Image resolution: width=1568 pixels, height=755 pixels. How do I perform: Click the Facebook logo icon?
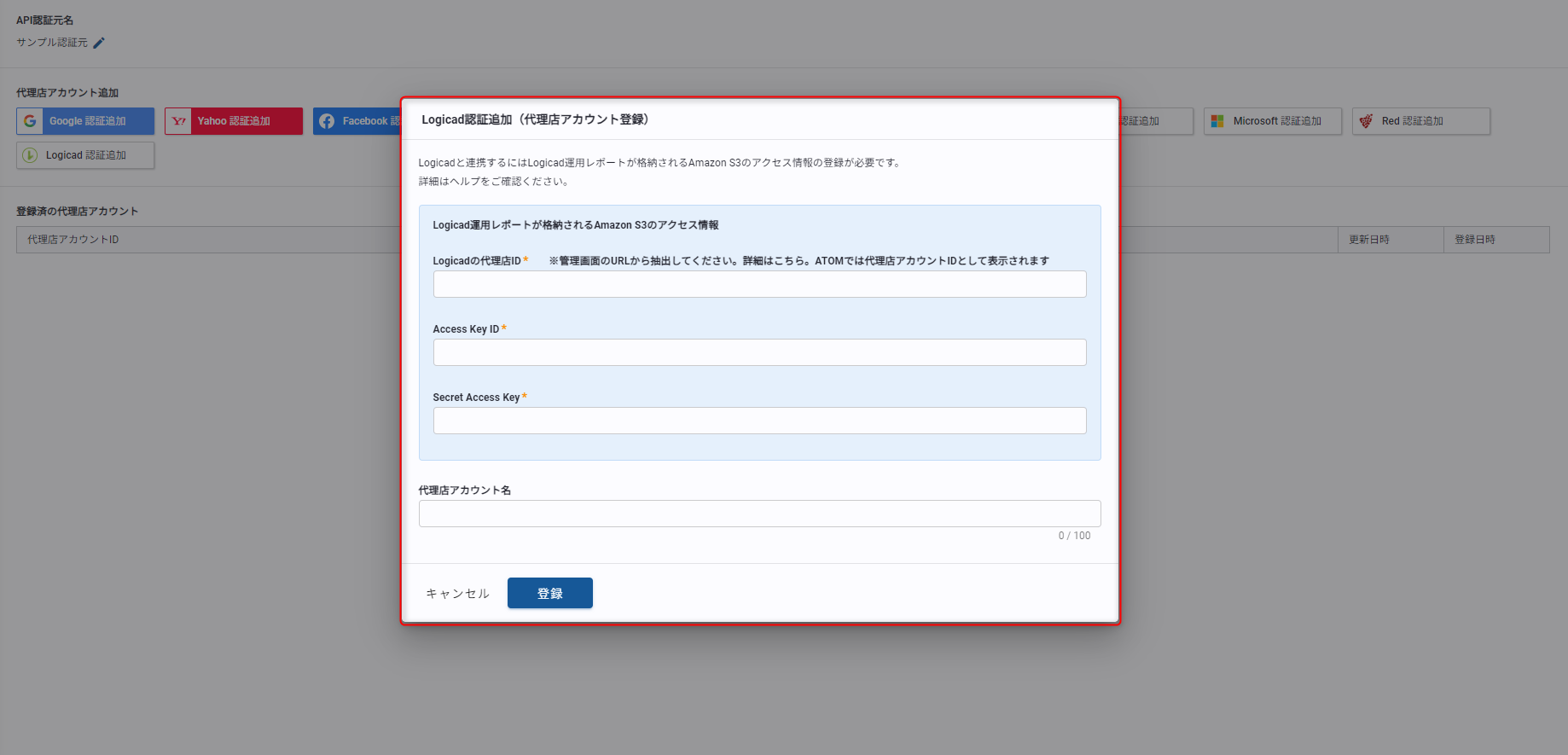[x=327, y=121]
